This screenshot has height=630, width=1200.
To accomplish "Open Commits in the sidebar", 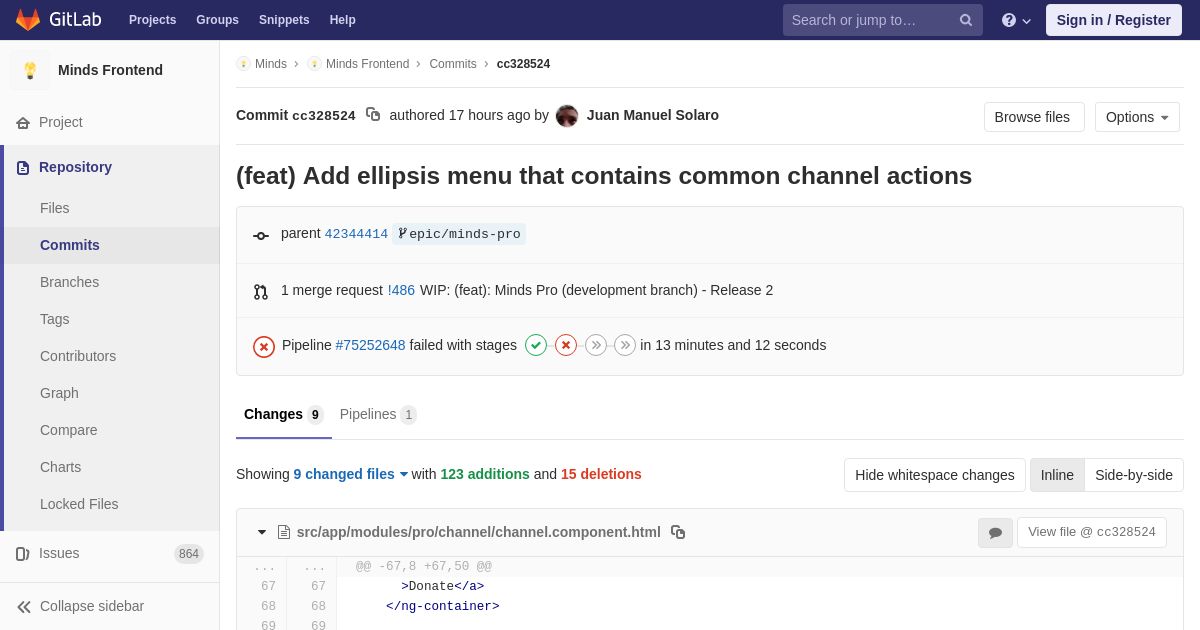I will click(112, 245).
